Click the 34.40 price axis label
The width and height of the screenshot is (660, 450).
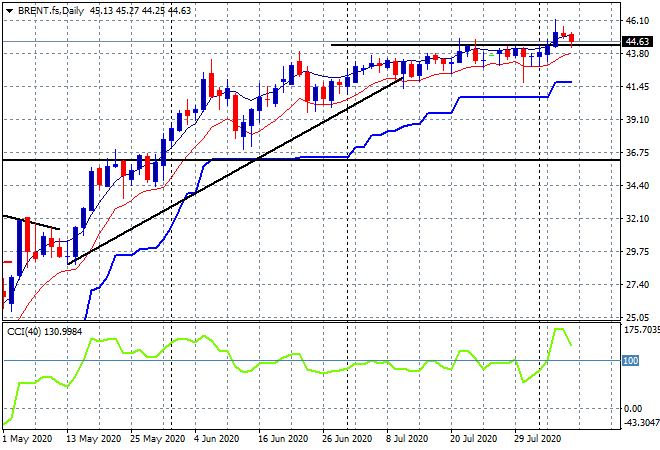[x=637, y=185]
